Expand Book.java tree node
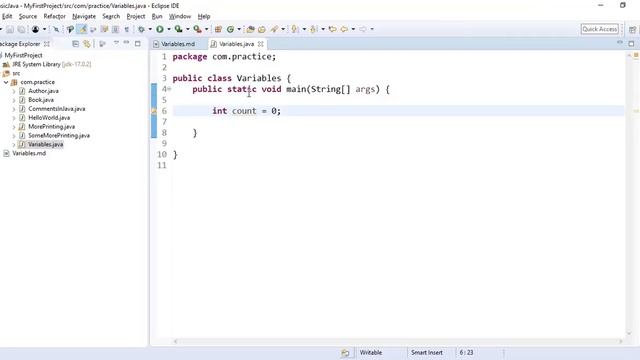Viewport: 640px width, 360px height. coord(14,100)
